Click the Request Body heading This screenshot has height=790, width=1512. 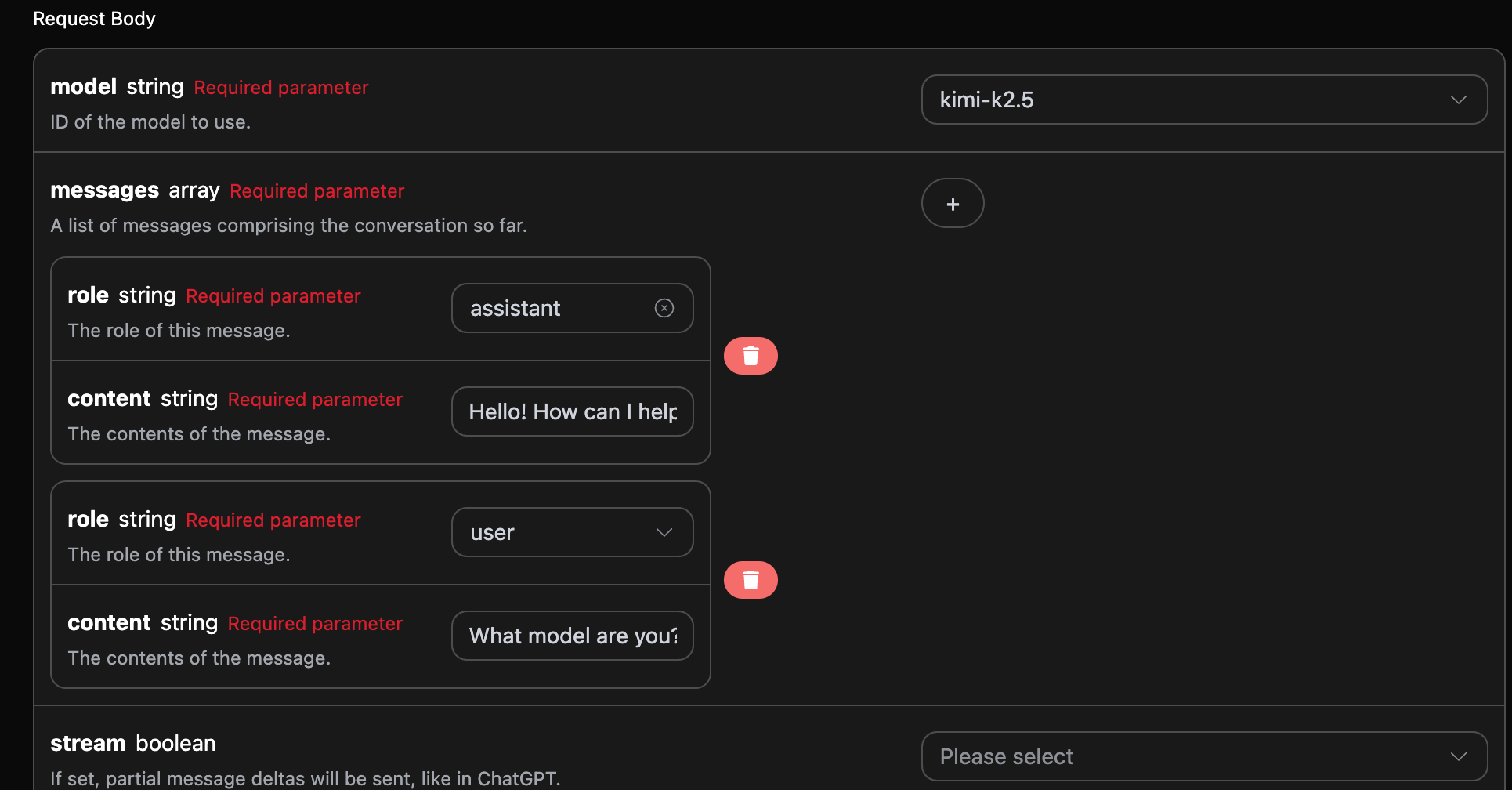coord(94,19)
